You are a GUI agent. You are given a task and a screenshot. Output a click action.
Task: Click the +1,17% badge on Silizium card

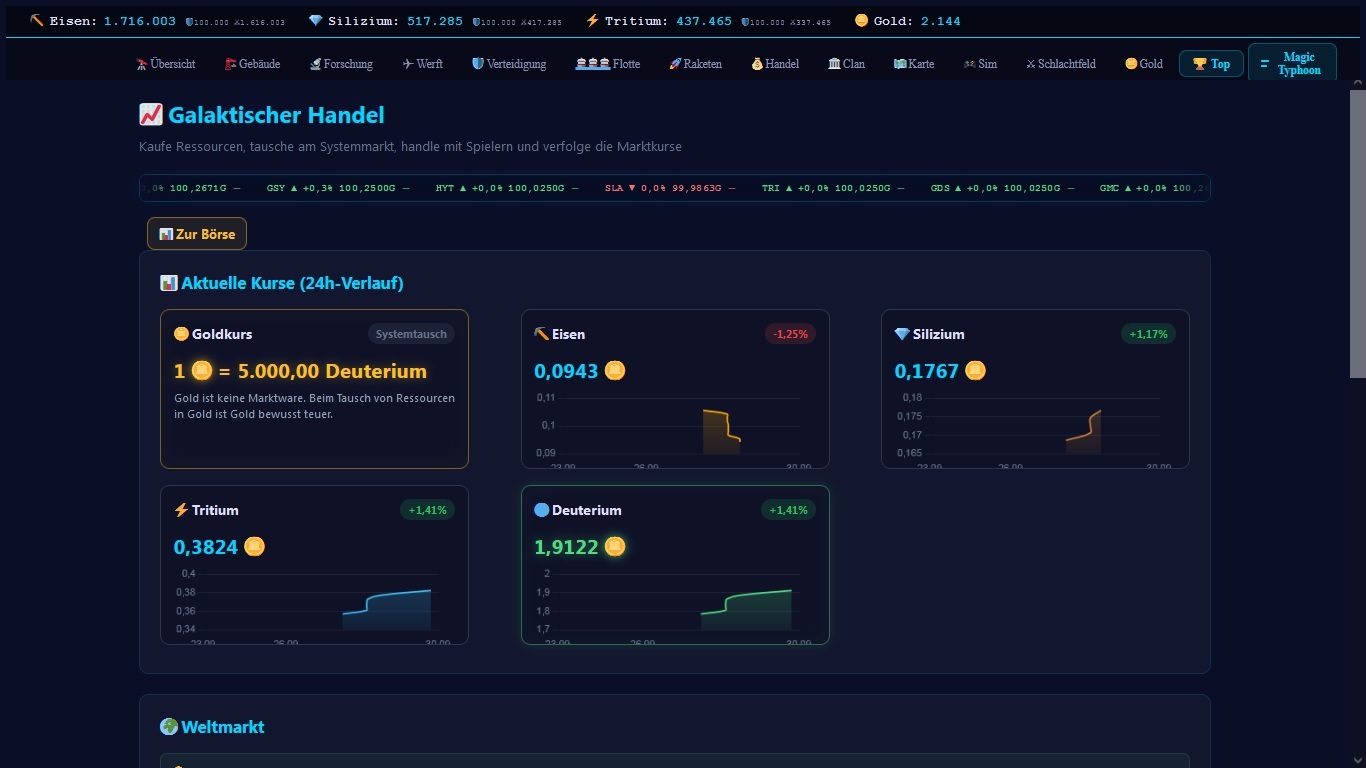1148,334
